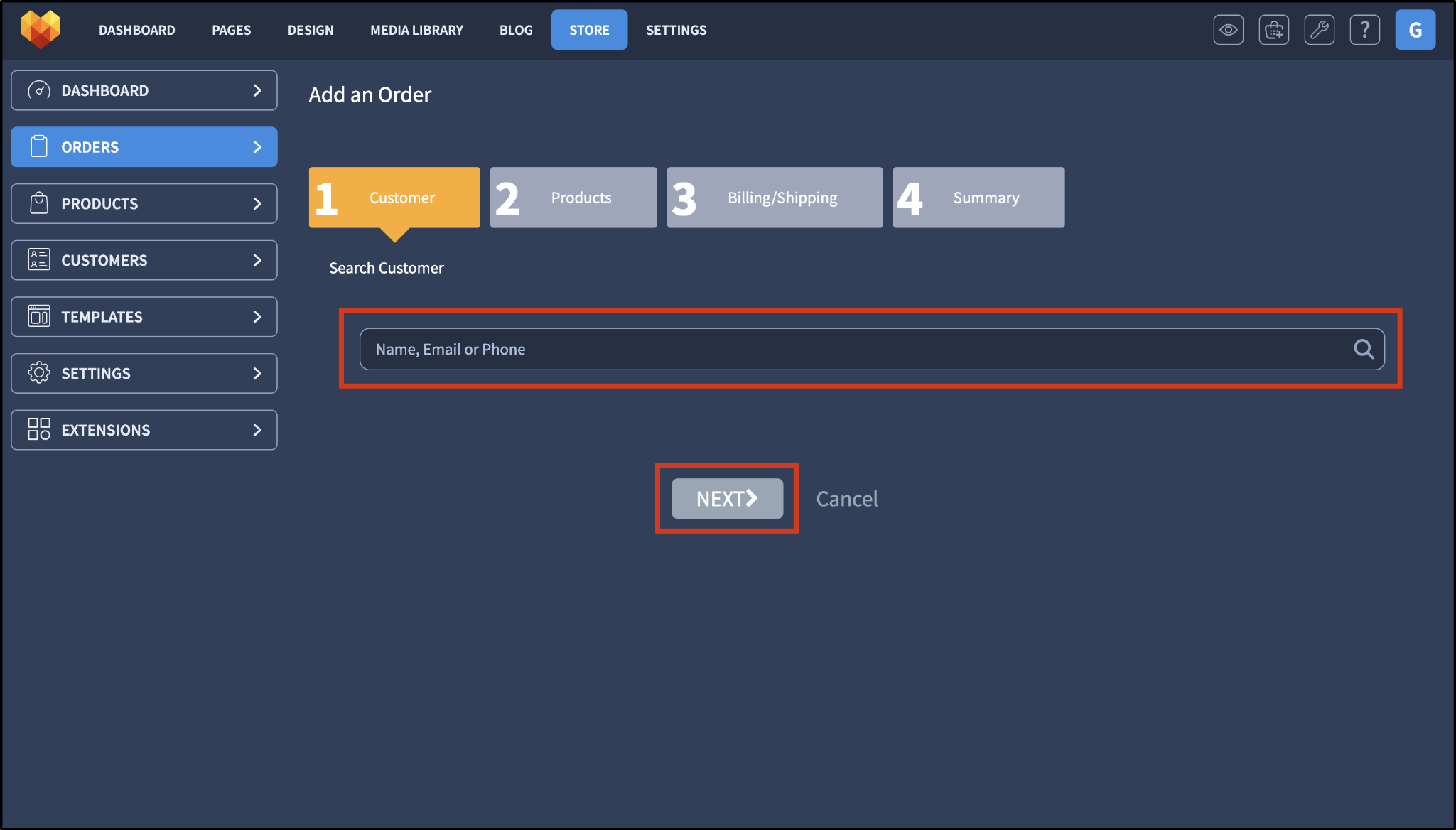
Task: Open the Blog menu item
Action: coord(516,30)
